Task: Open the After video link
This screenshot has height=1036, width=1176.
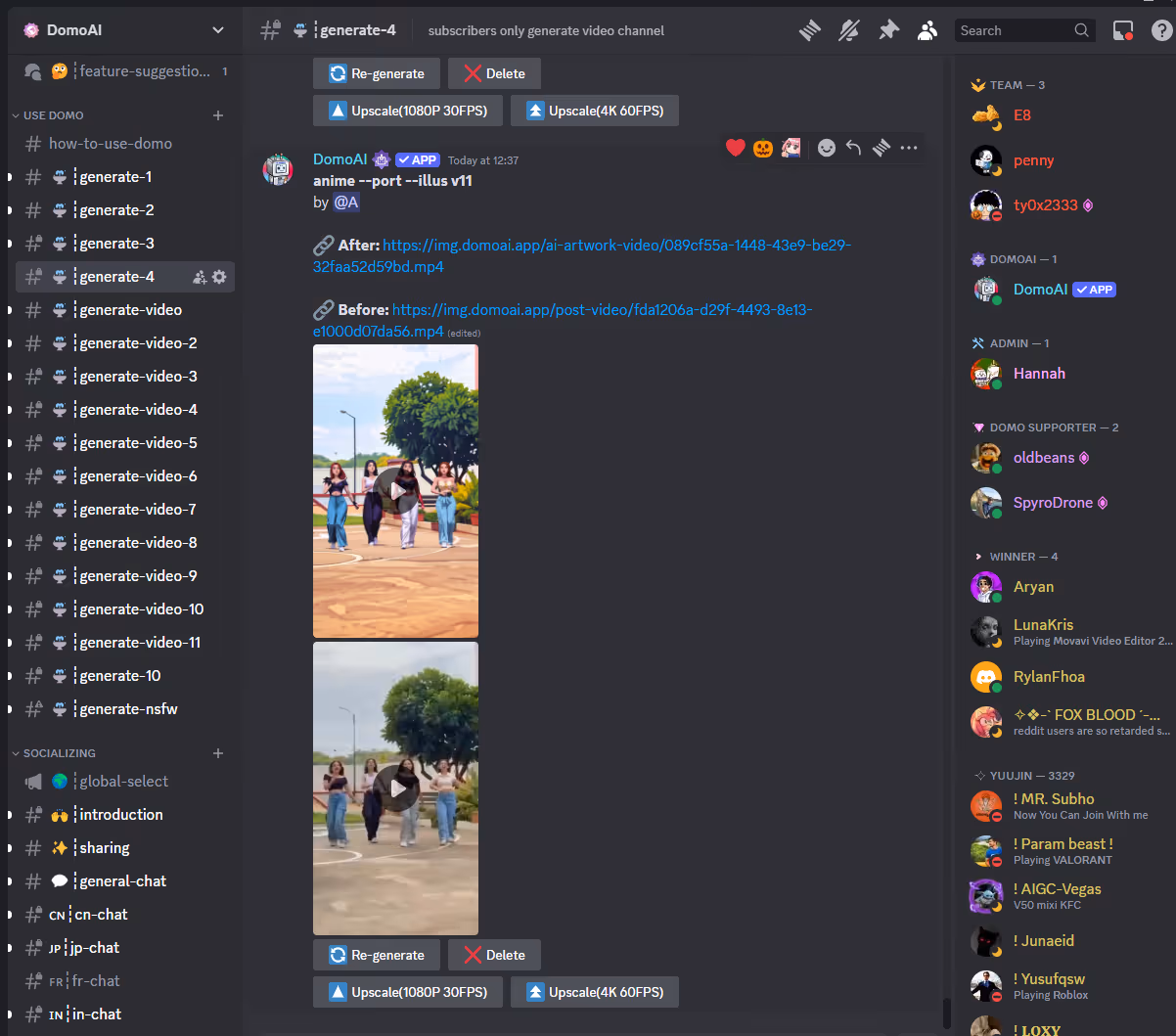Action: click(582, 255)
